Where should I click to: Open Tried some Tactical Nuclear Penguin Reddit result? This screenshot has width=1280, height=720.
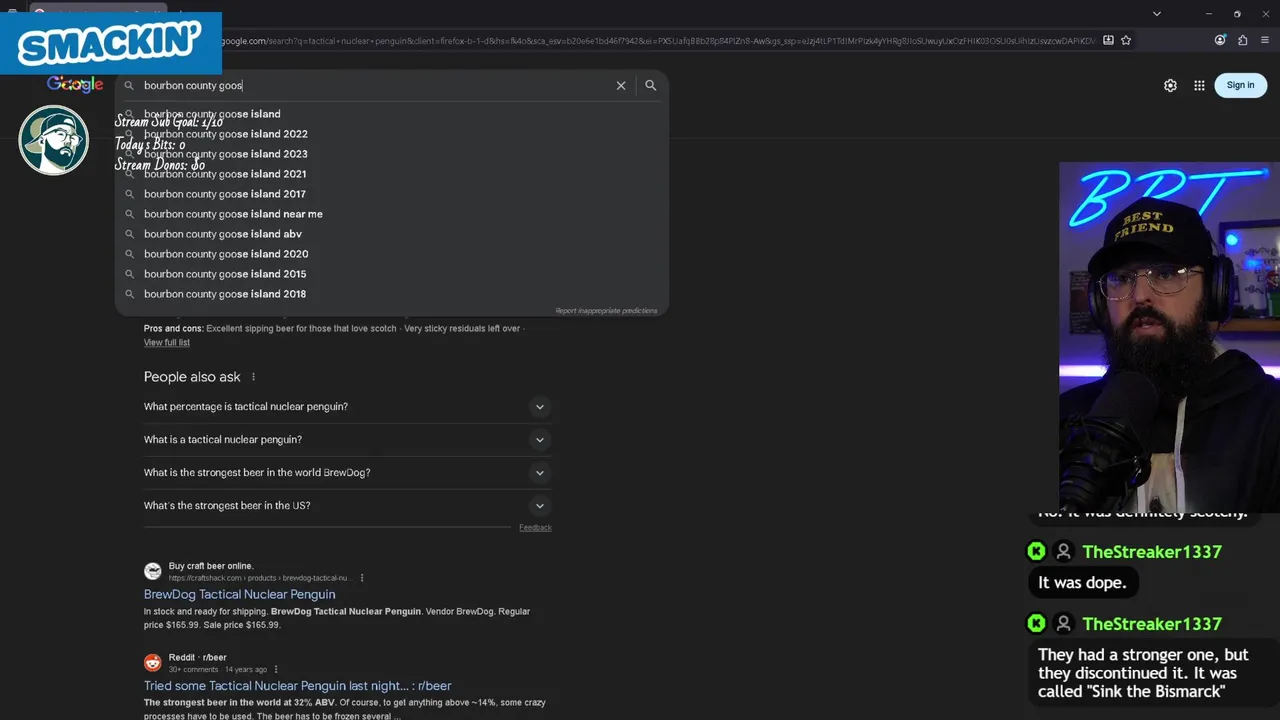coord(297,686)
